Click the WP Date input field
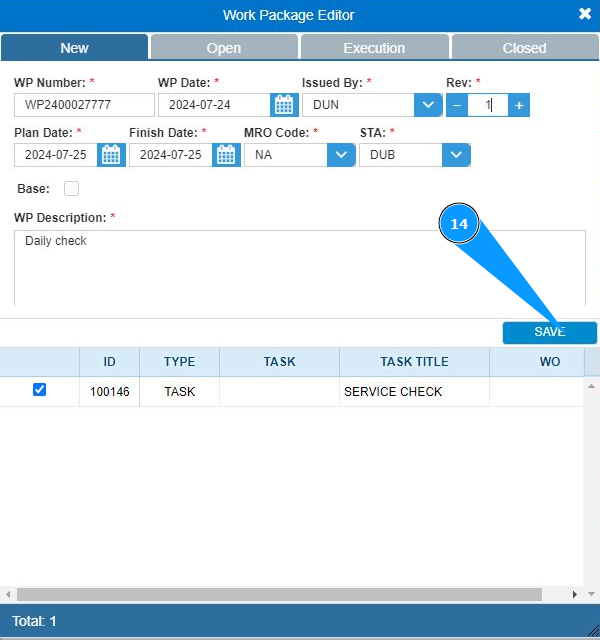Screen dimensions: 600x640 pos(214,105)
